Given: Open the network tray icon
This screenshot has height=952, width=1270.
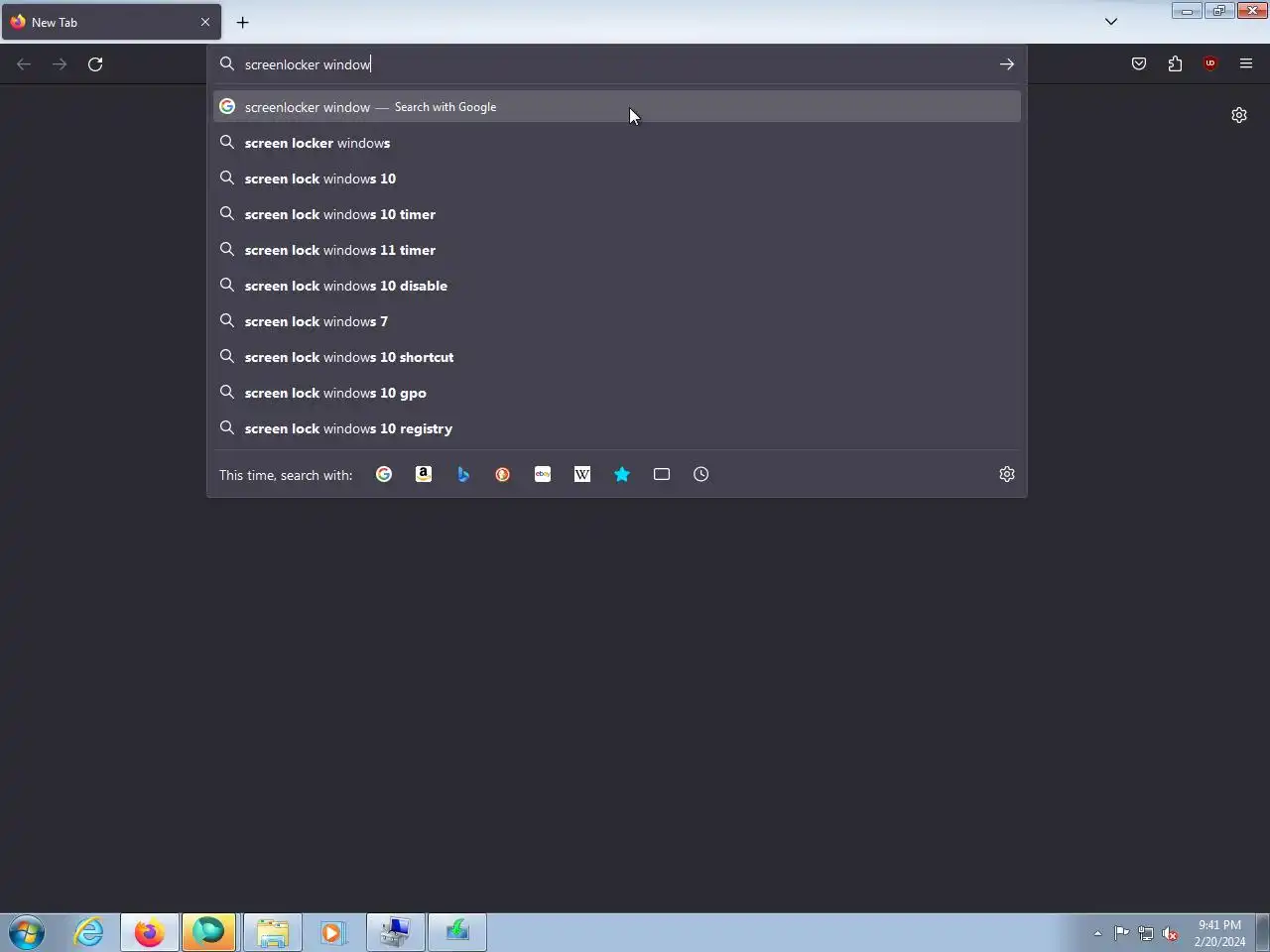Looking at the screenshot, I should click(1146, 933).
